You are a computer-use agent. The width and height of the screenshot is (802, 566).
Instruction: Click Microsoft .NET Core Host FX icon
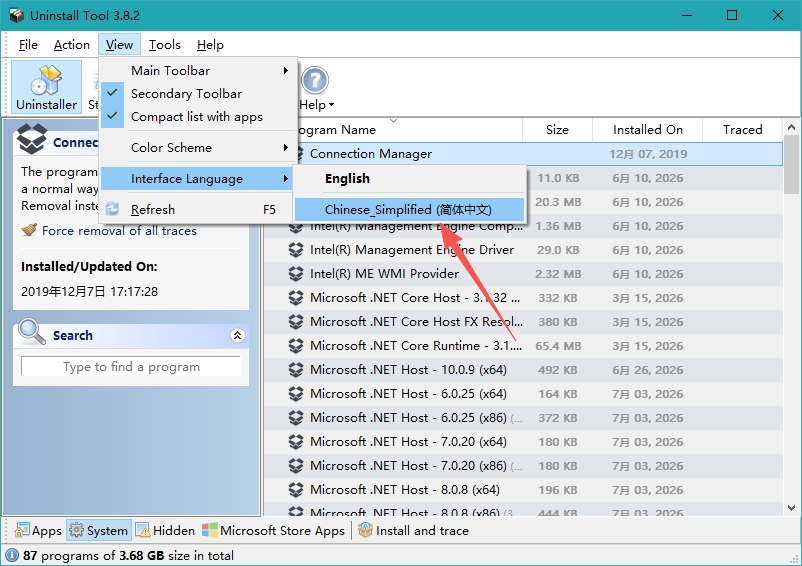(296, 322)
